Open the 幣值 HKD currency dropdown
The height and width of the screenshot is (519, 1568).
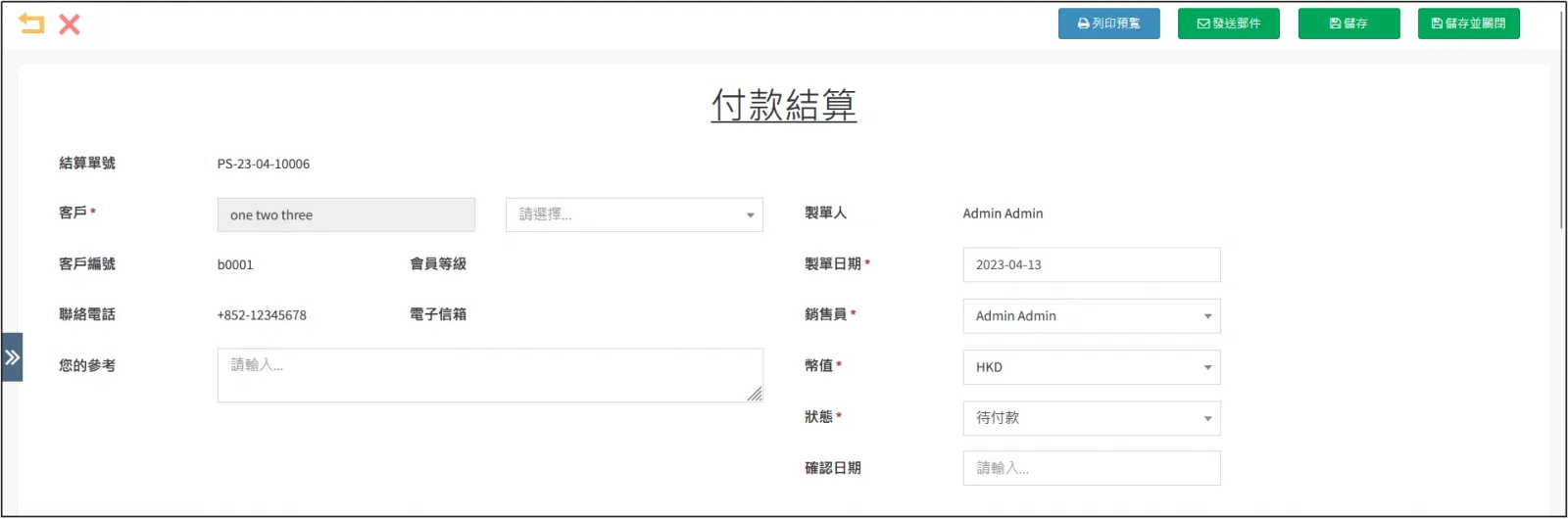click(x=1091, y=367)
